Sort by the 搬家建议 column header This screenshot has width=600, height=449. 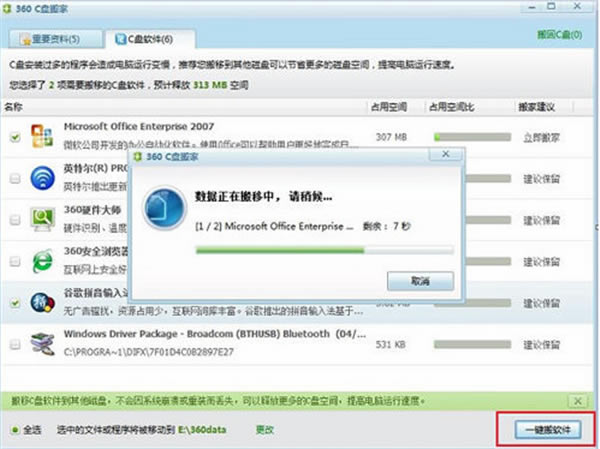[536, 107]
